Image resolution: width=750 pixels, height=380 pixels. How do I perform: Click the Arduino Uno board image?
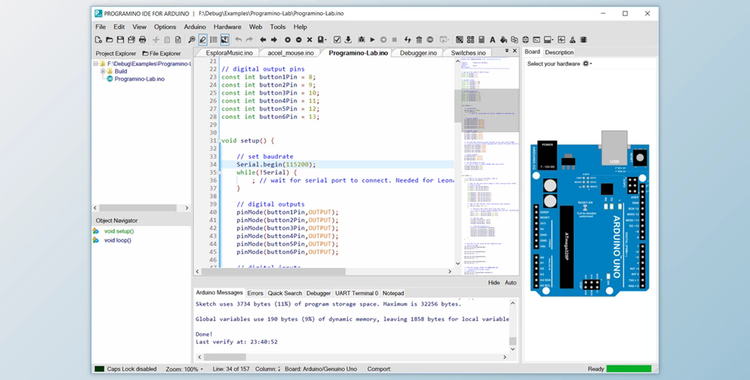[590, 213]
